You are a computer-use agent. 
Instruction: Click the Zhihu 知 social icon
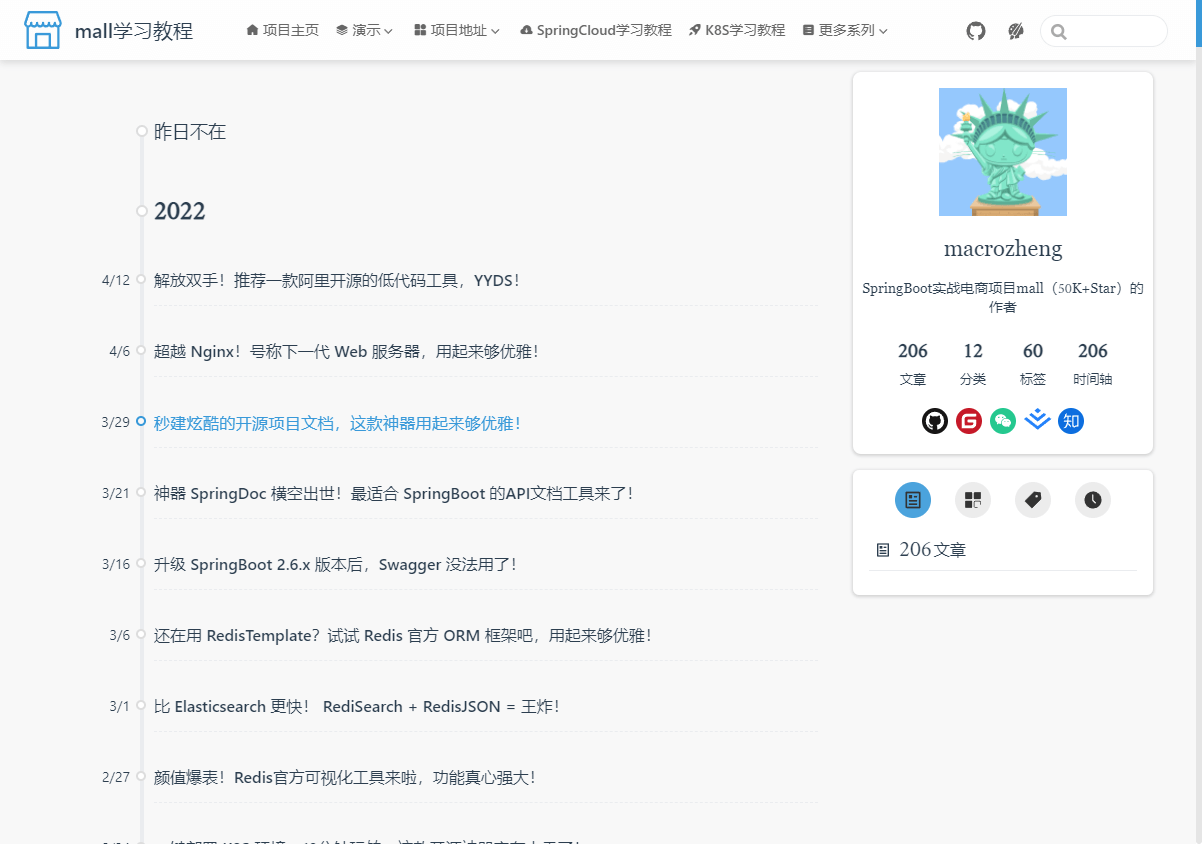(x=1071, y=421)
